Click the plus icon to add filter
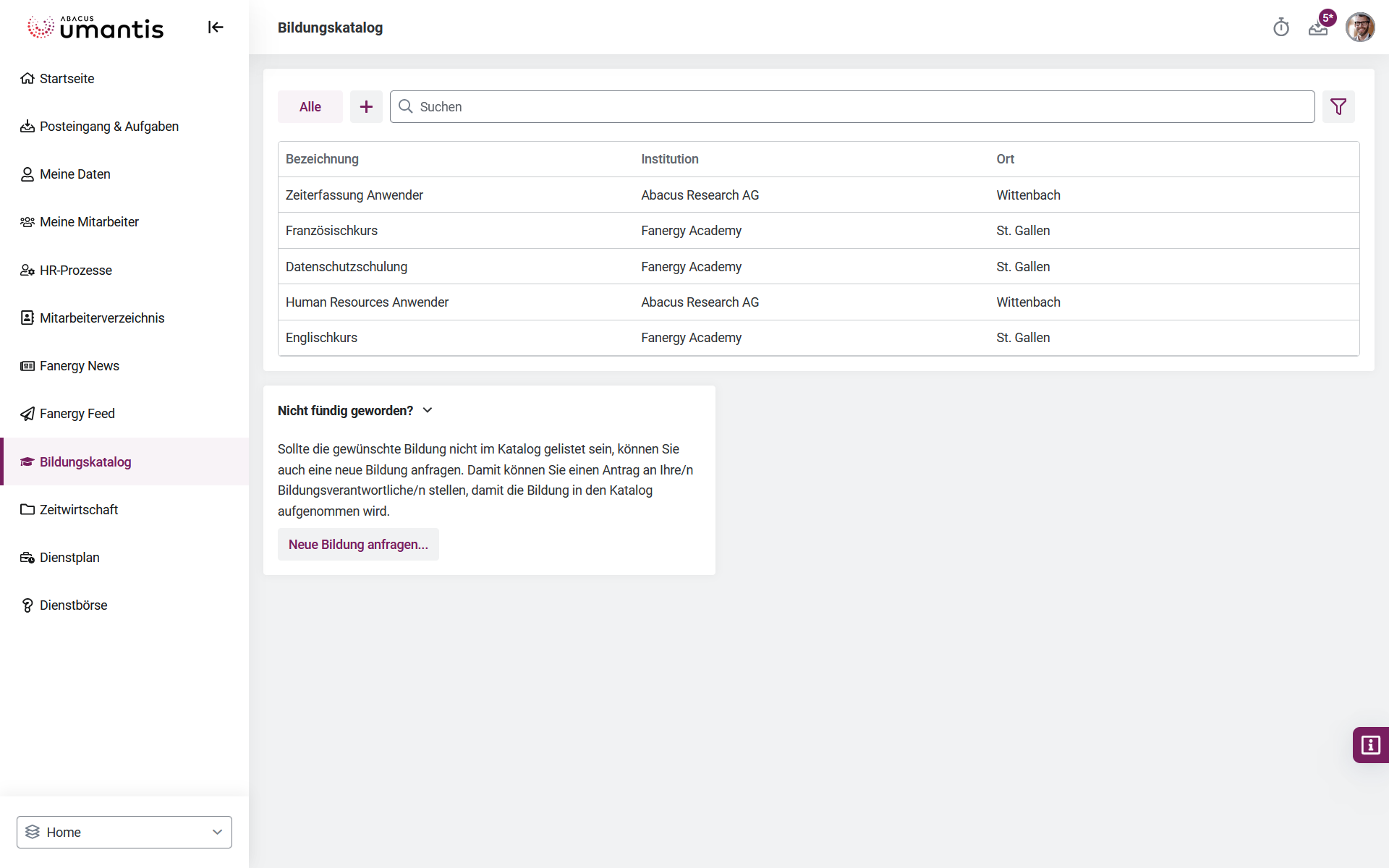Screen dimensions: 1389x868 pyautogui.click(x=366, y=107)
